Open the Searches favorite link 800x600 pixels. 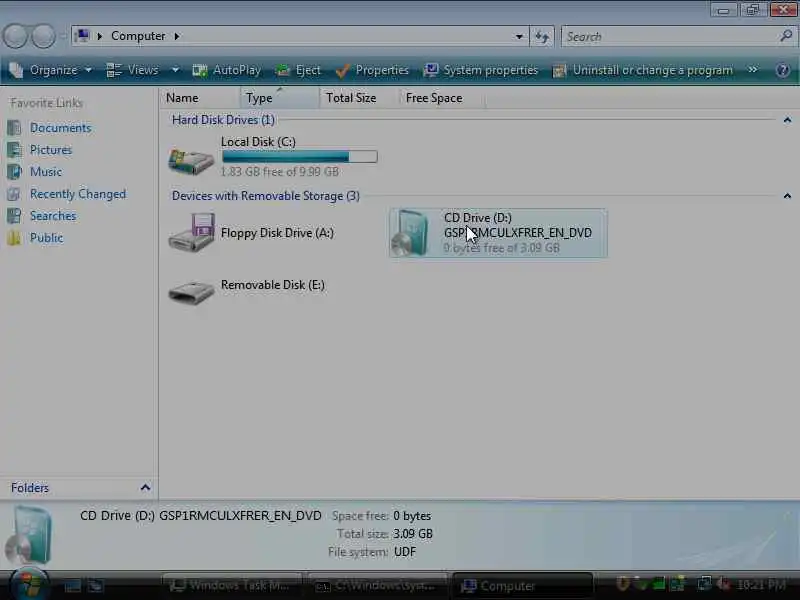[53, 216]
